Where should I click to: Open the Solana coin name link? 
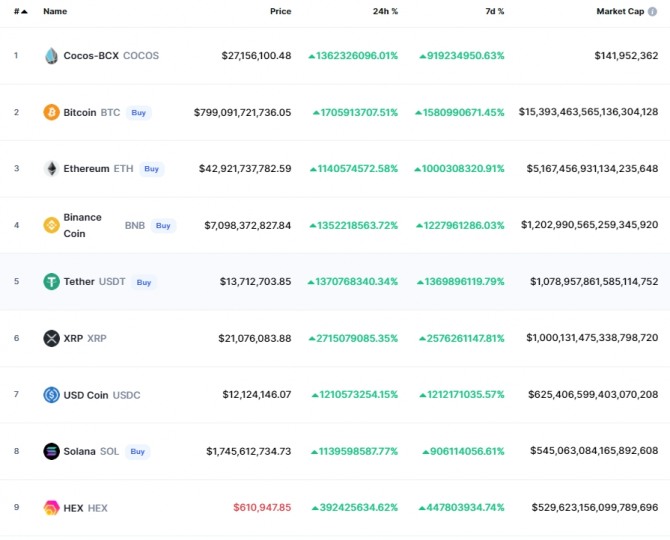79,451
